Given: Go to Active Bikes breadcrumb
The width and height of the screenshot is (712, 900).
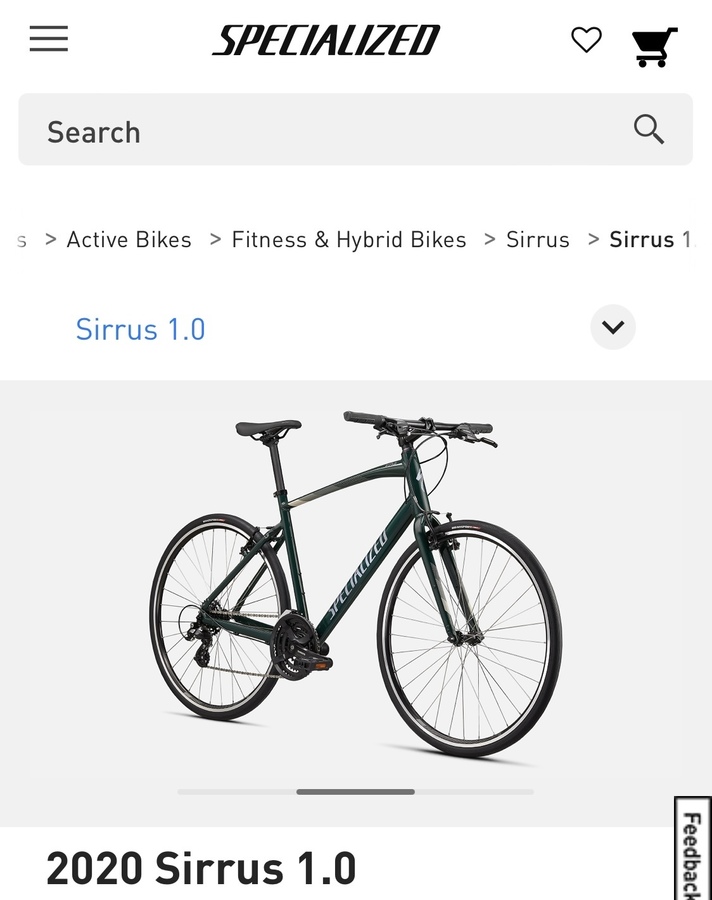Looking at the screenshot, I should pos(129,239).
